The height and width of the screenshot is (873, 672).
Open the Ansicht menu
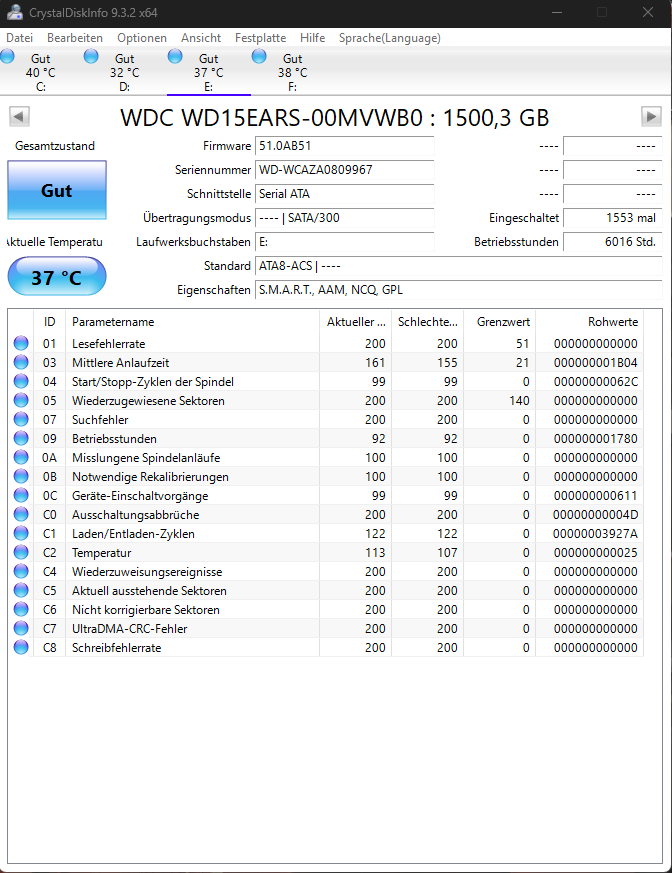[x=201, y=38]
